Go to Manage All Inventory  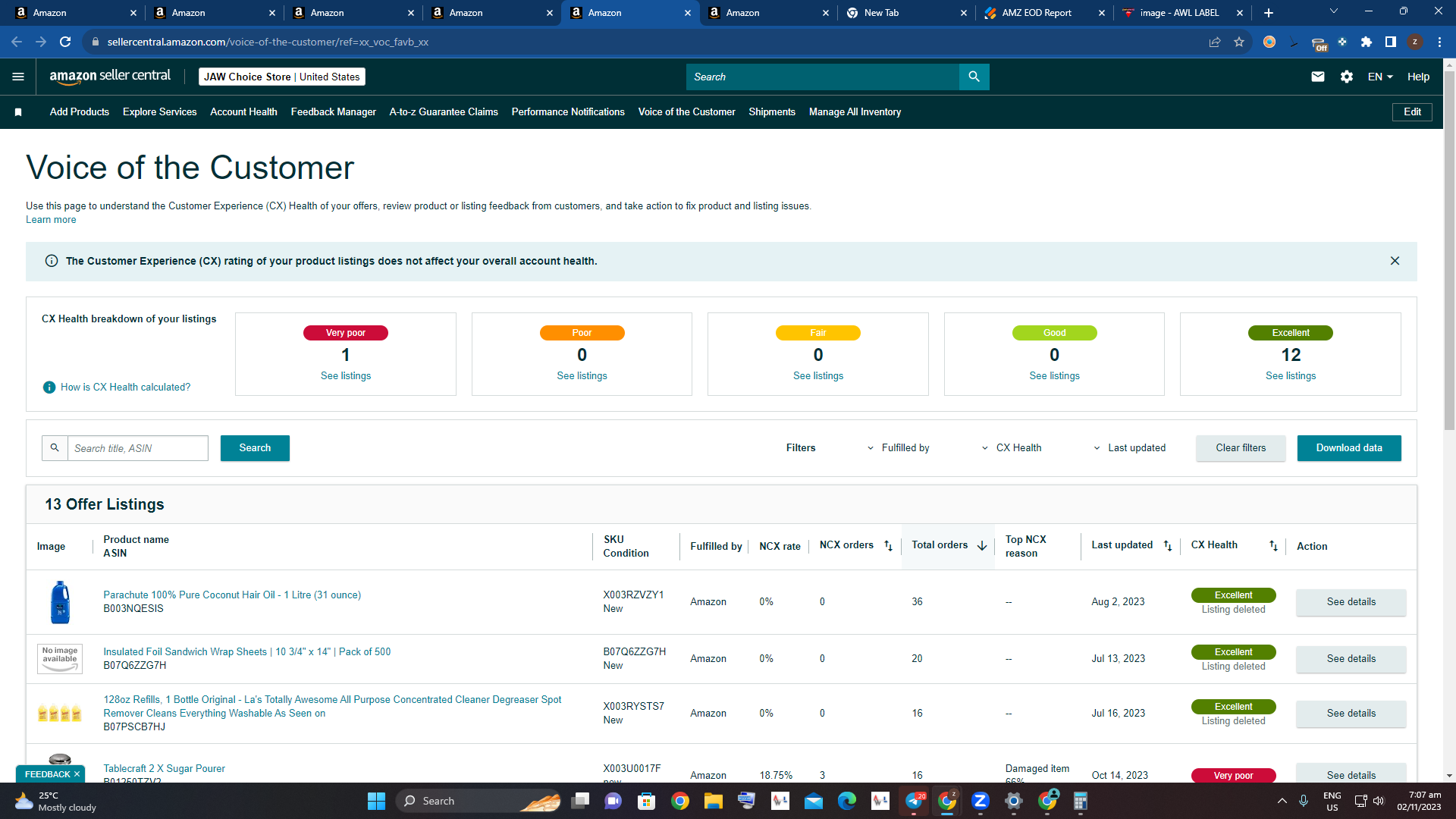coord(855,112)
